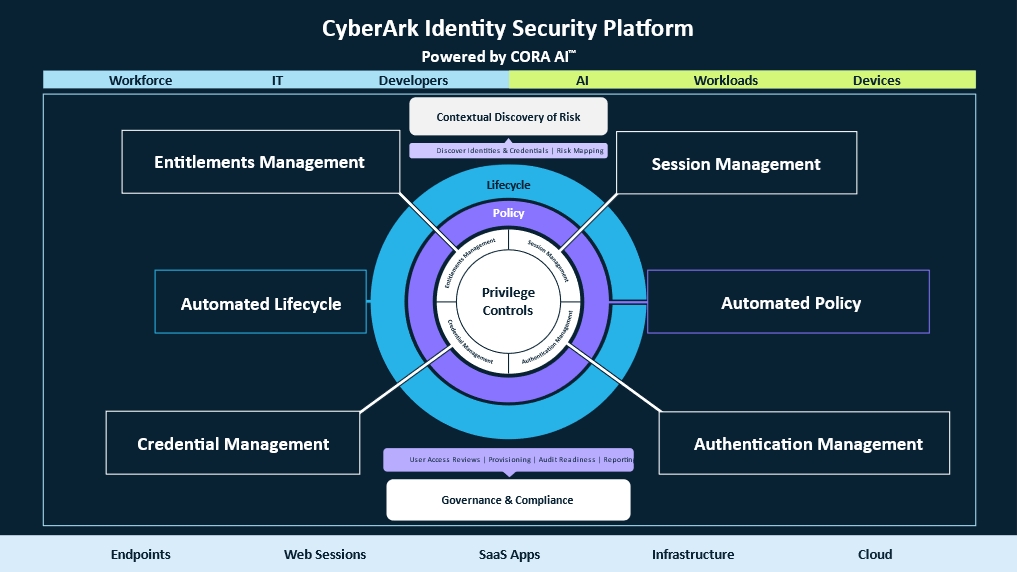The image size is (1017, 572).
Task: Select the large Entitlements Management box
Action: tap(259, 162)
